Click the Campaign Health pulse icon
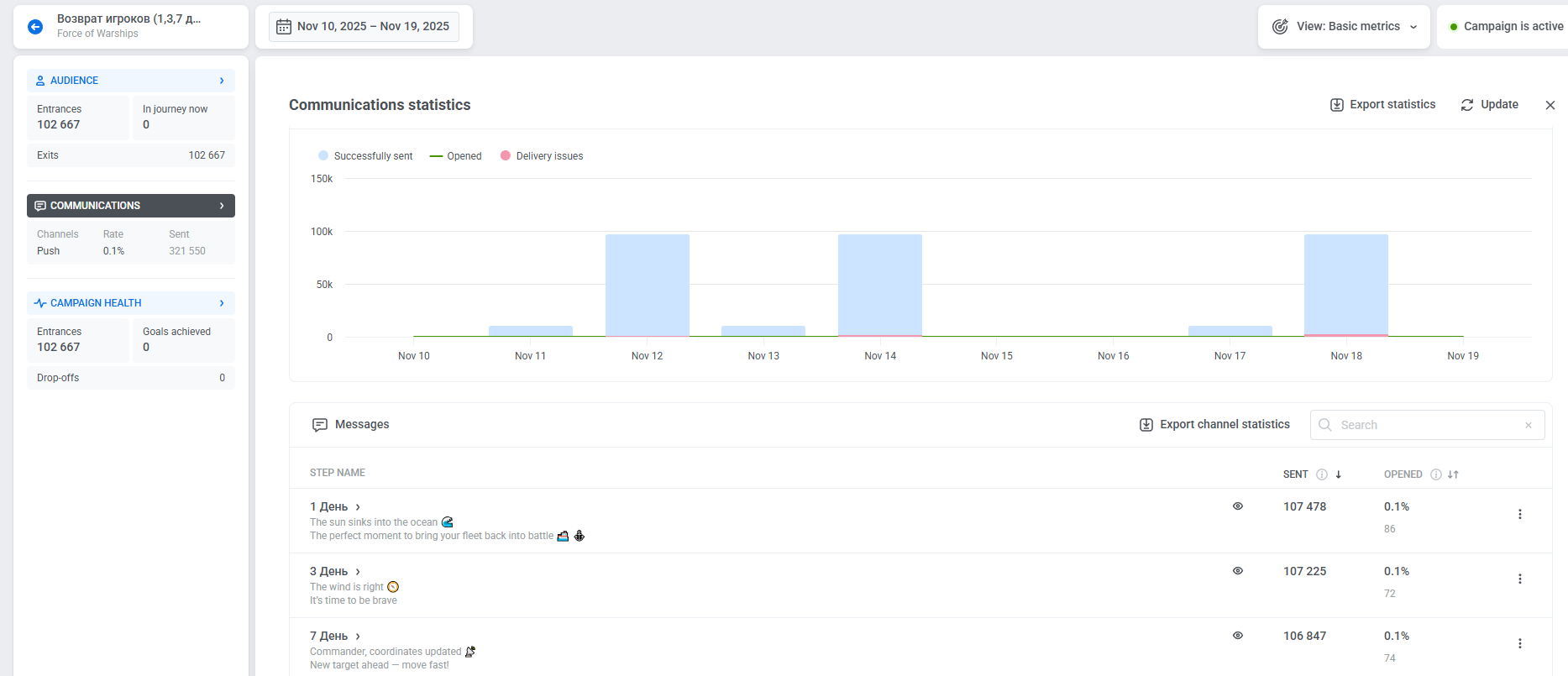Image resolution: width=1568 pixels, height=676 pixels. pyautogui.click(x=40, y=303)
